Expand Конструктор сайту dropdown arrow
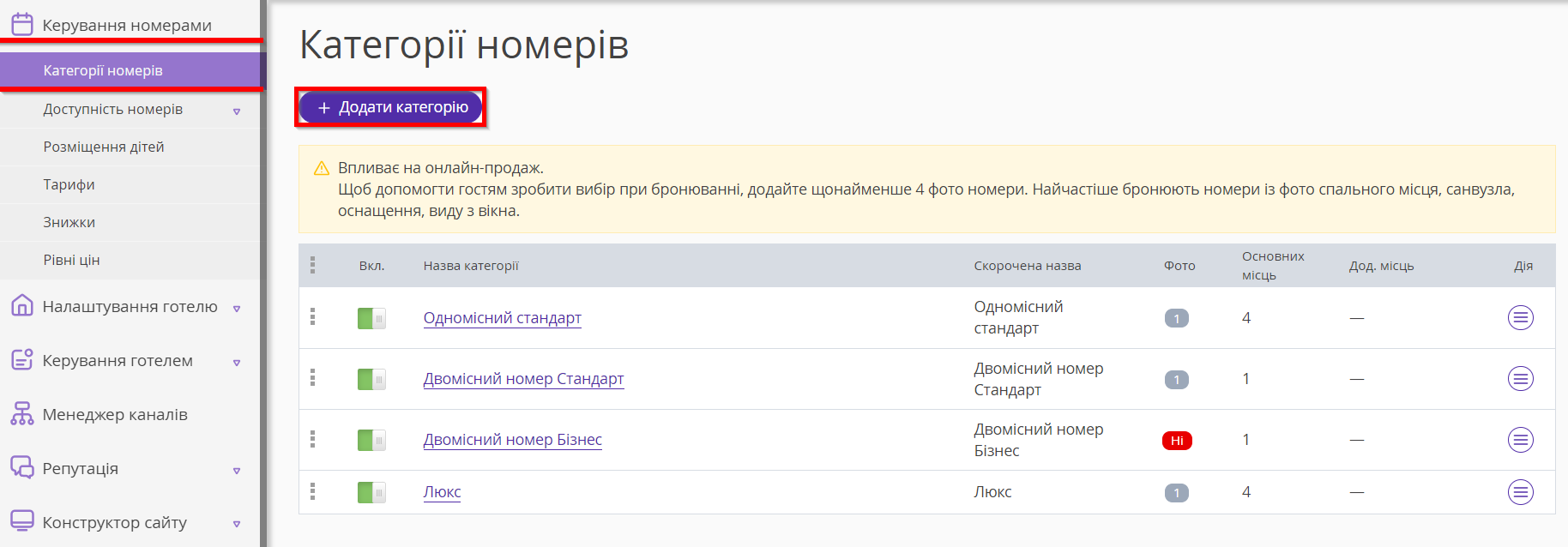1568x547 pixels. [237, 524]
